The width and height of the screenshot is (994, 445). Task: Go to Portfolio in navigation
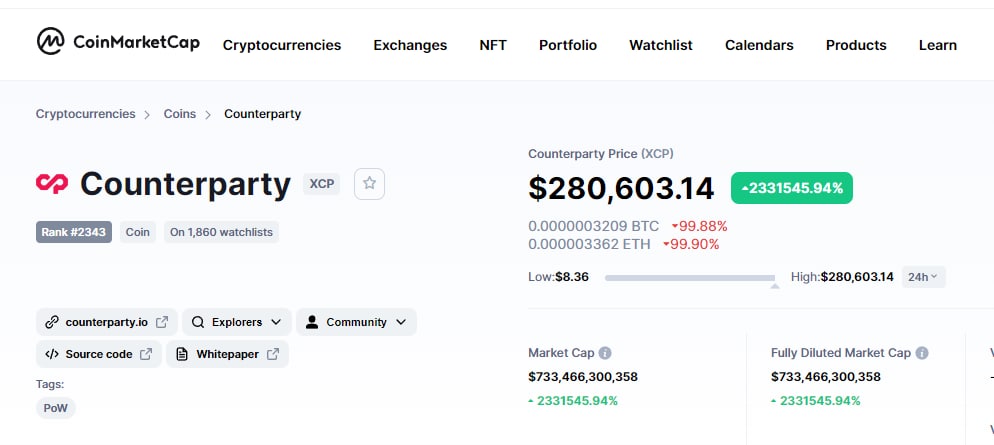tap(568, 45)
